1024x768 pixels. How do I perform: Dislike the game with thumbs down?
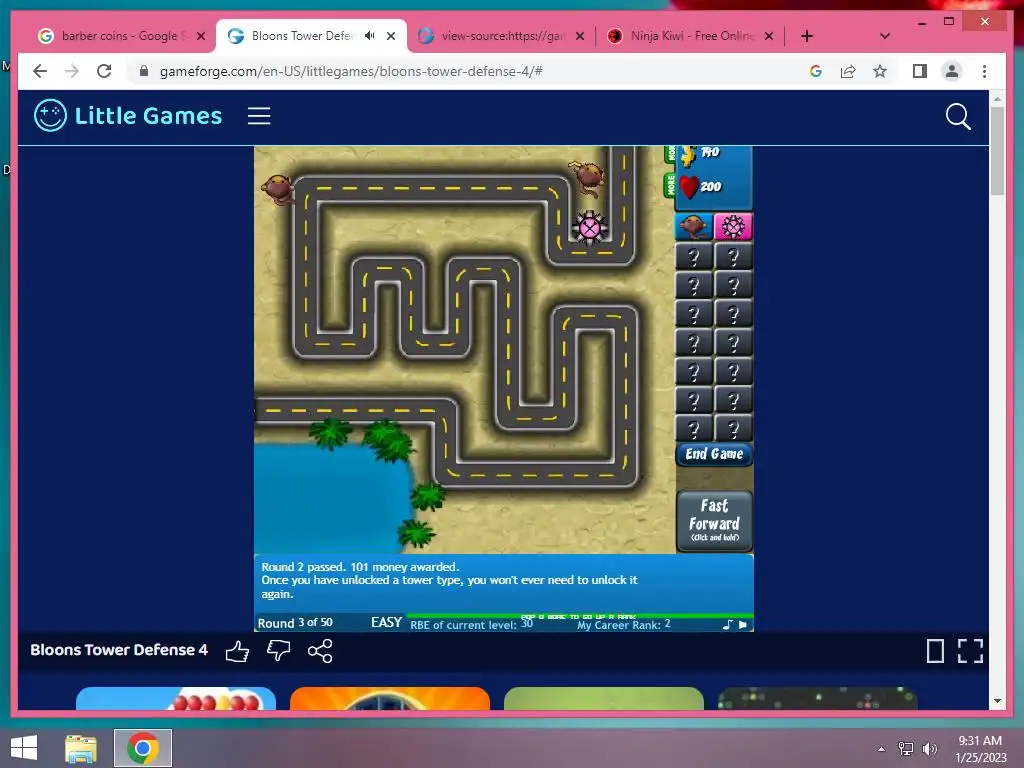[x=278, y=650]
